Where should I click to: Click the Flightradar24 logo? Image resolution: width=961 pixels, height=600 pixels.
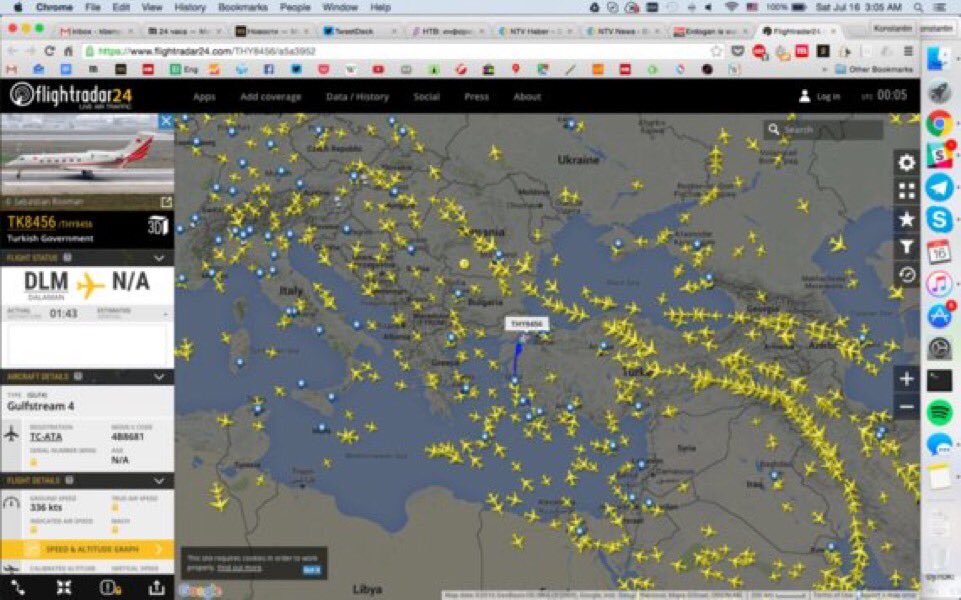tap(71, 96)
